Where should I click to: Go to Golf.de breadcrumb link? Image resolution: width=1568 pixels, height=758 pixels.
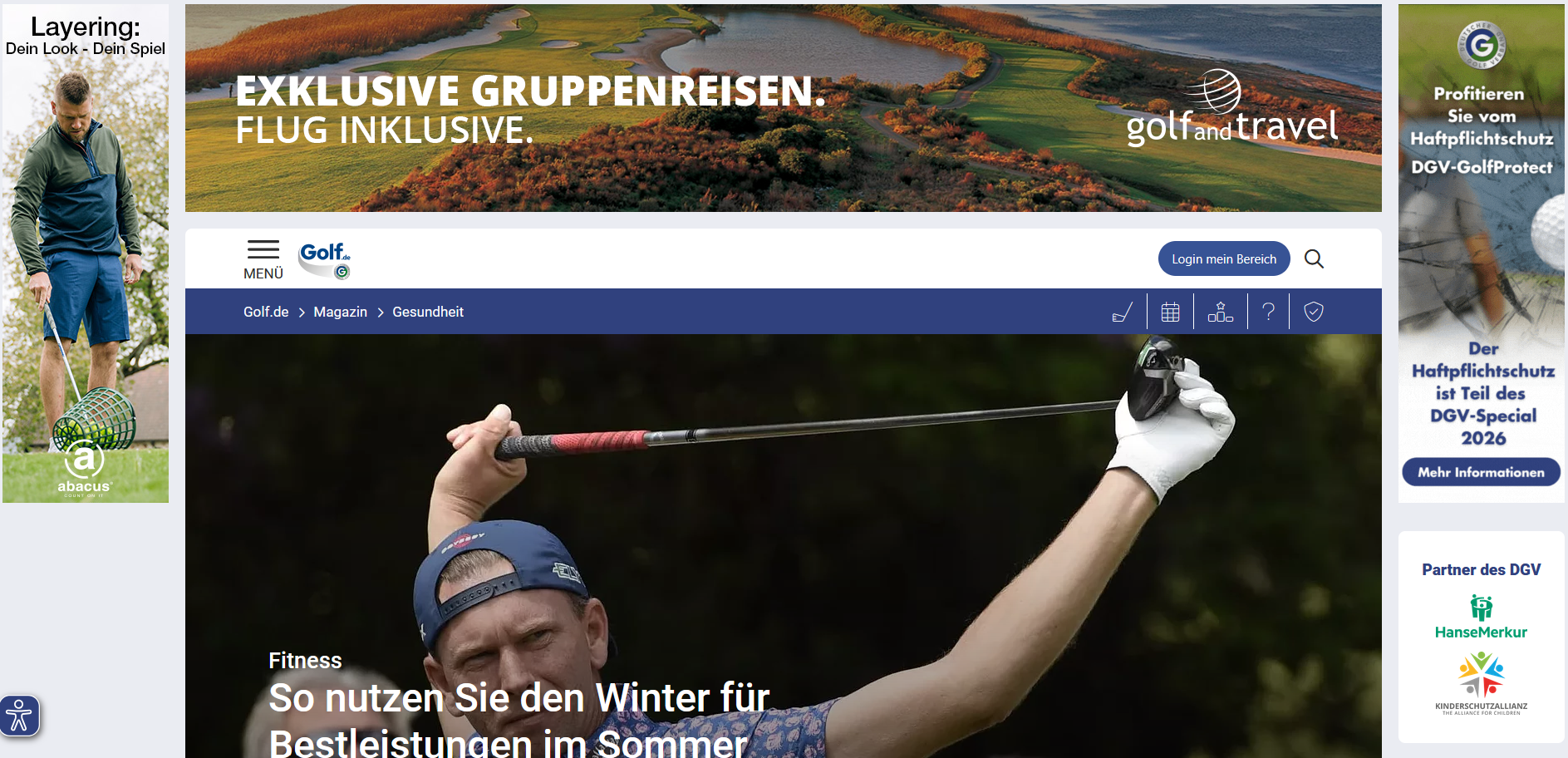coord(266,312)
